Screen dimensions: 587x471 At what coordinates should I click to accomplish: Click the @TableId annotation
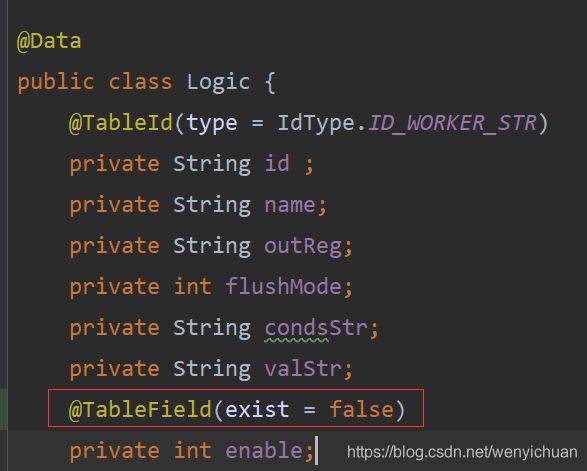121,123
